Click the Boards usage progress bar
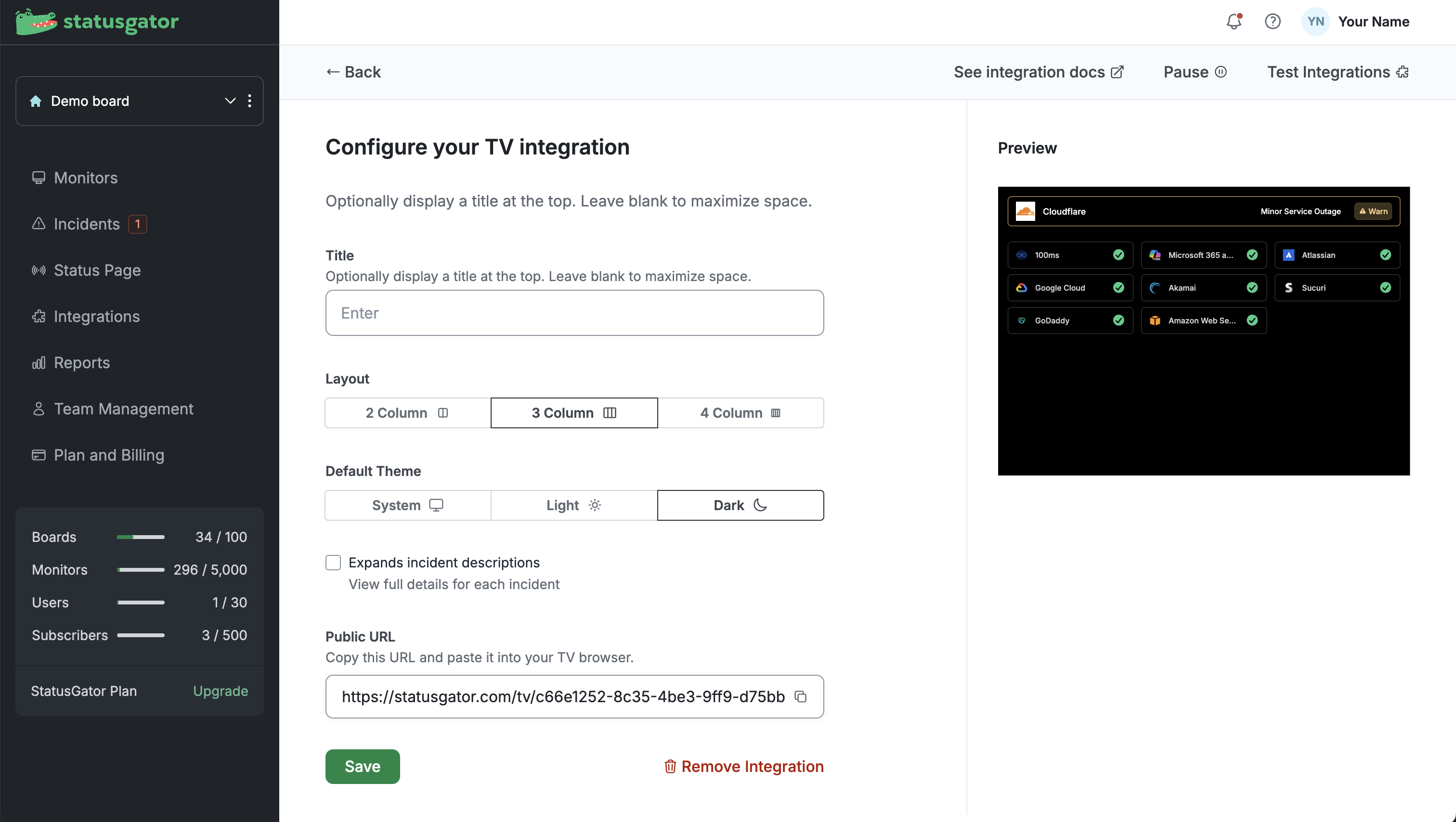 coord(140,537)
